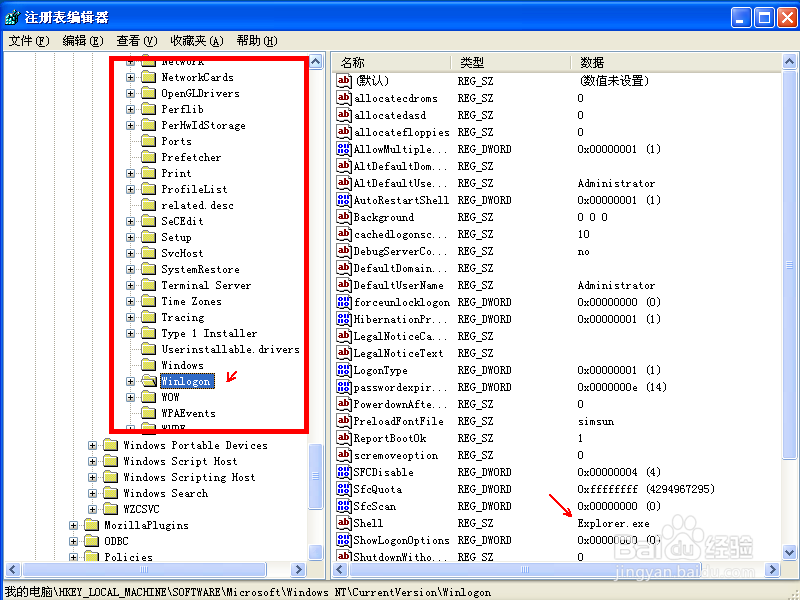Click the folder icon of Windows Search key
This screenshot has width=800, height=600.
(110, 493)
